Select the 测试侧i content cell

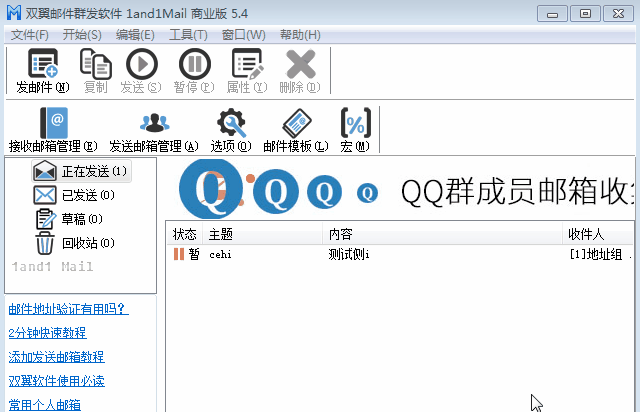coord(349,254)
